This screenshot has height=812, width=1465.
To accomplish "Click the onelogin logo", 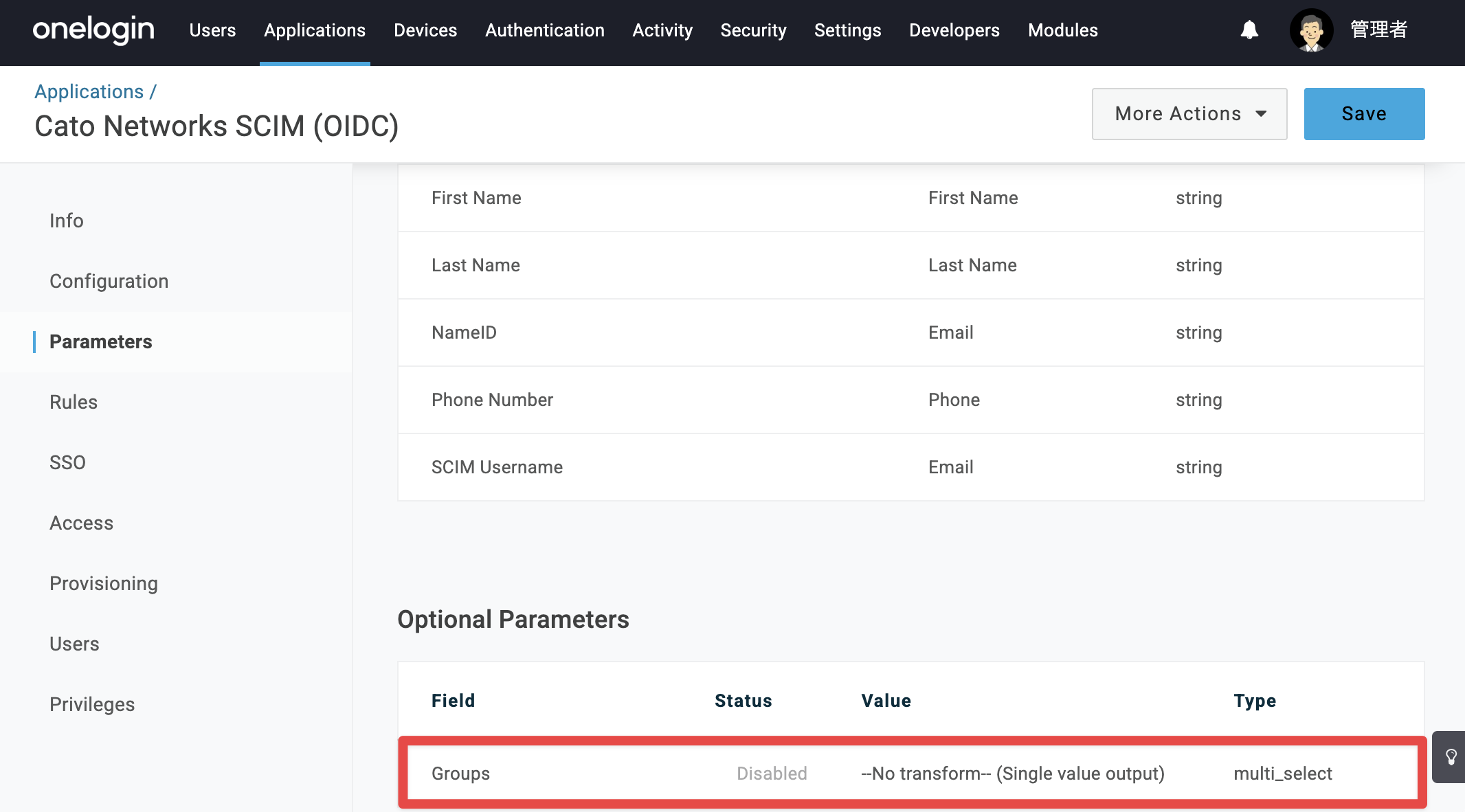I will point(93,30).
